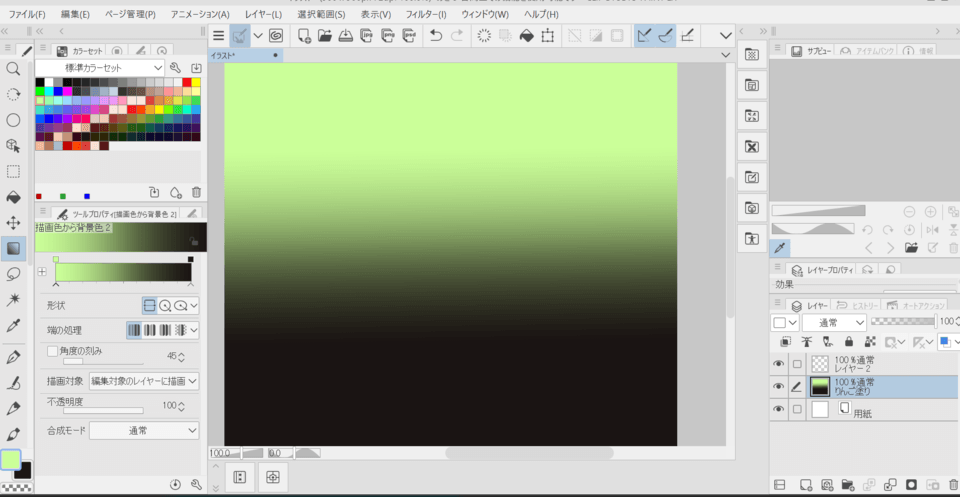Select the Fill bucket tool
This screenshot has width=960, height=497.
13,197
